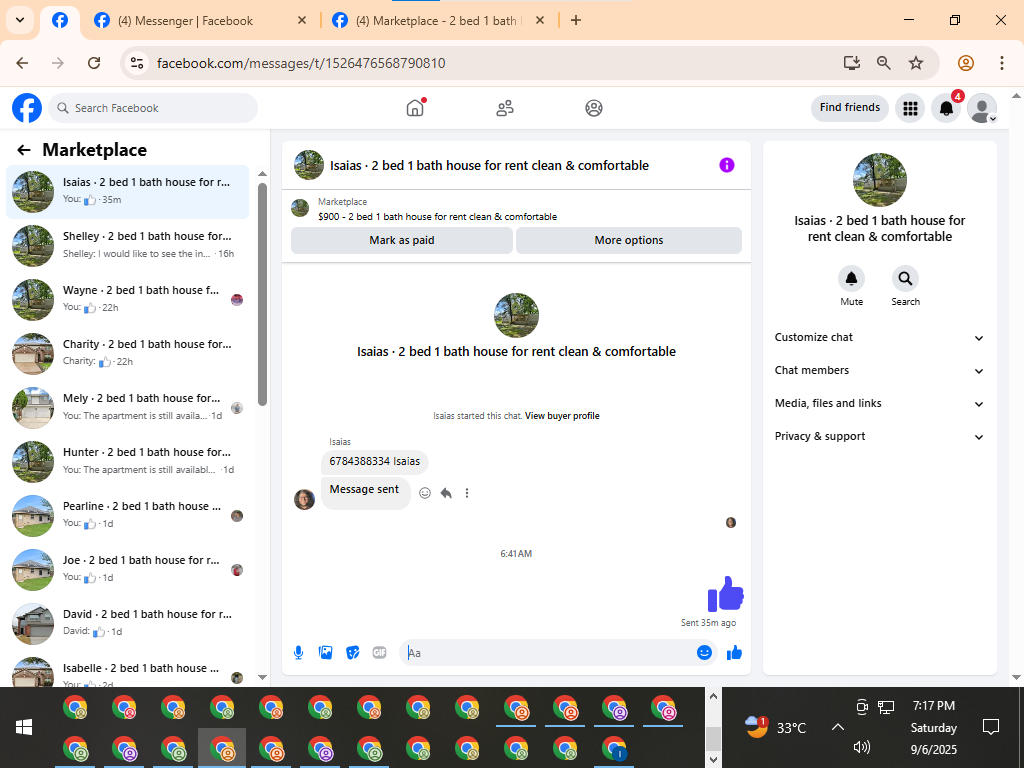
Task: Record a voice clip microphone icon
Action: [x=298, y=652]
